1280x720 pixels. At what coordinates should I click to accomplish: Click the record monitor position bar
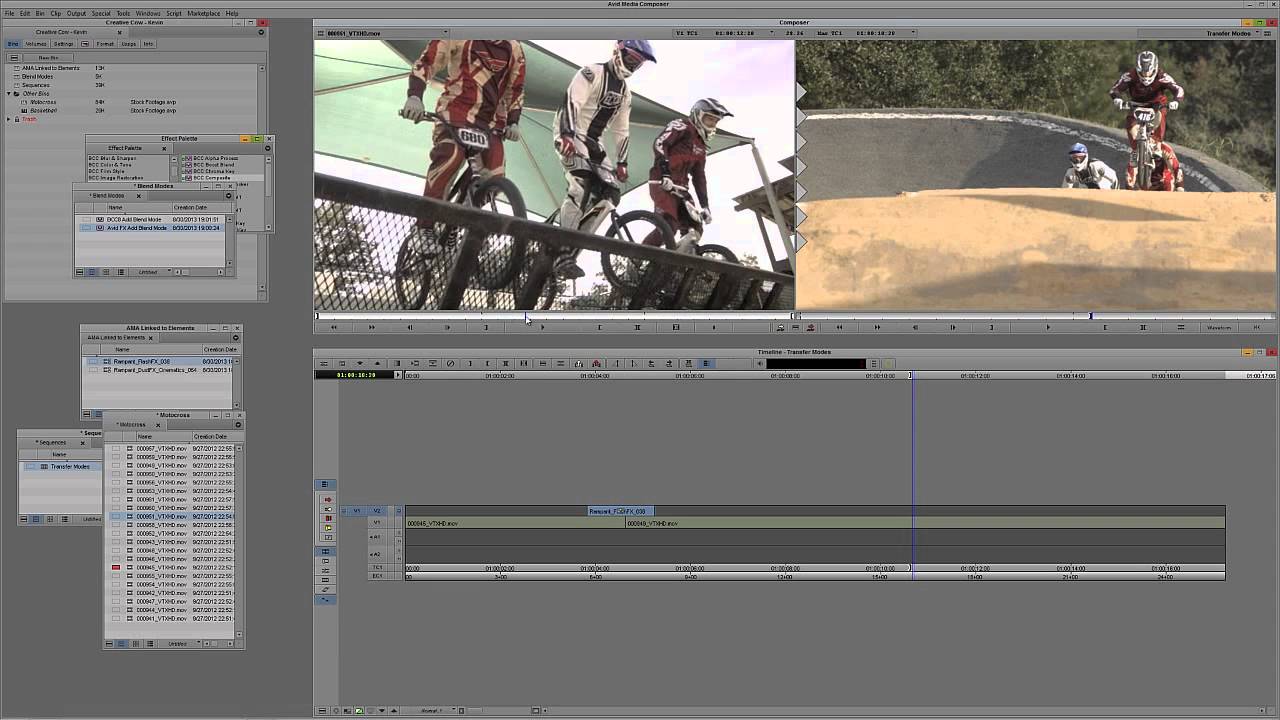tap(1035, 317)
